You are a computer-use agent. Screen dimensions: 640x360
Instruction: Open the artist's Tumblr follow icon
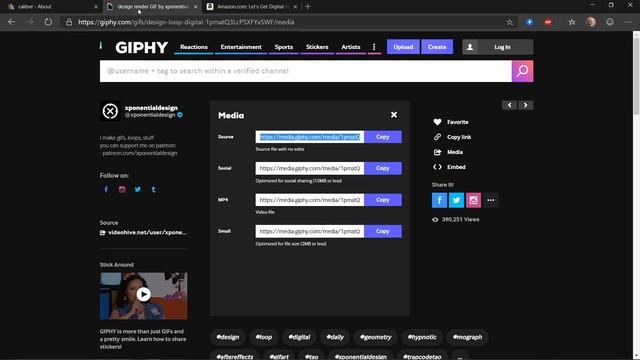[154, 189]
